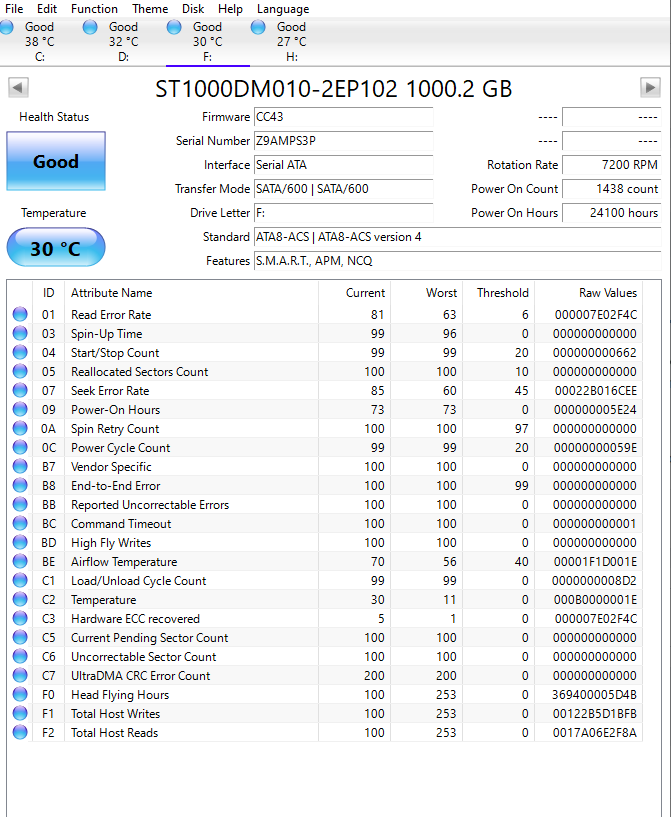Screen dimensions: 671x817
Task: Click status orb for Seek Error Rate row
Action: 20,390
